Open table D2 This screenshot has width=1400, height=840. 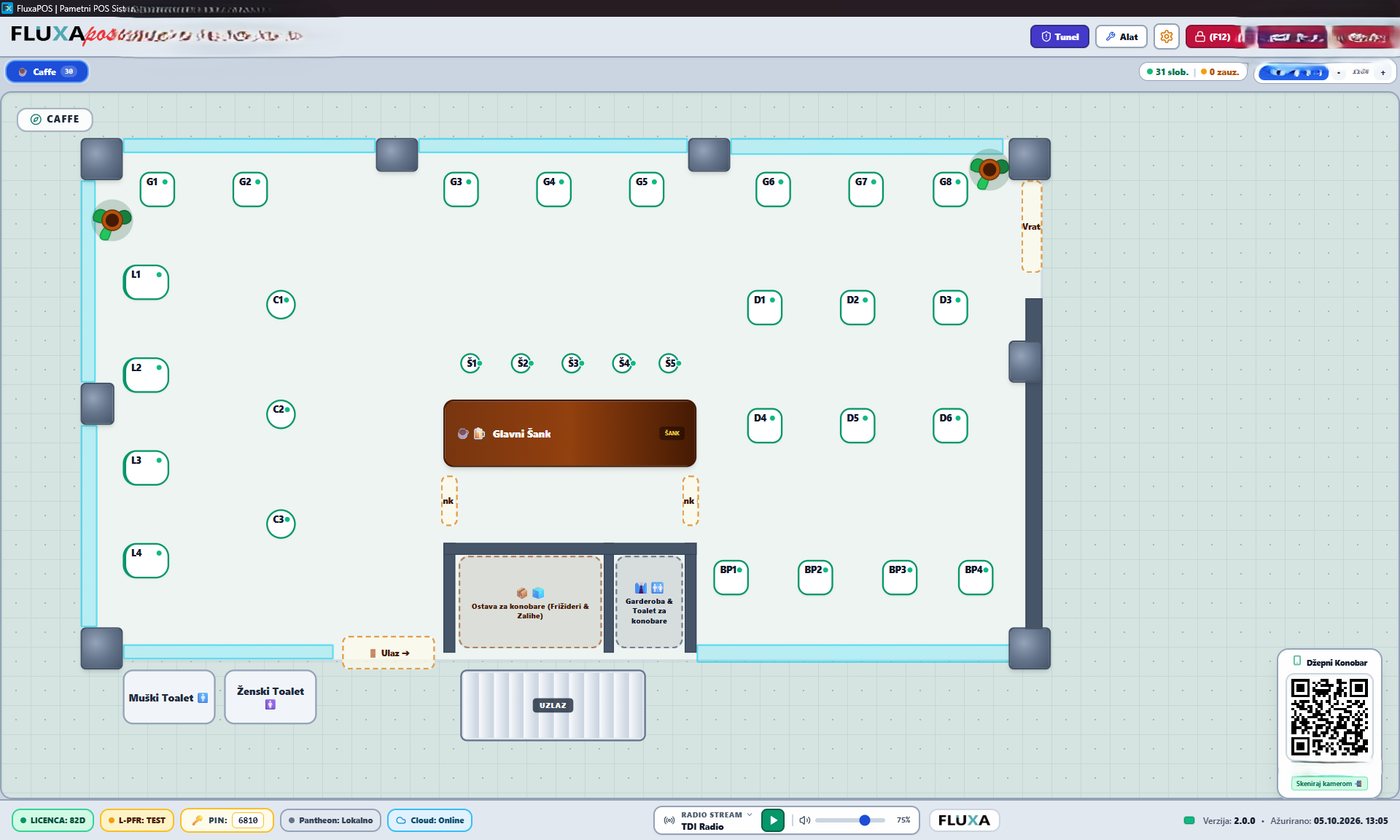coord(857,308)
